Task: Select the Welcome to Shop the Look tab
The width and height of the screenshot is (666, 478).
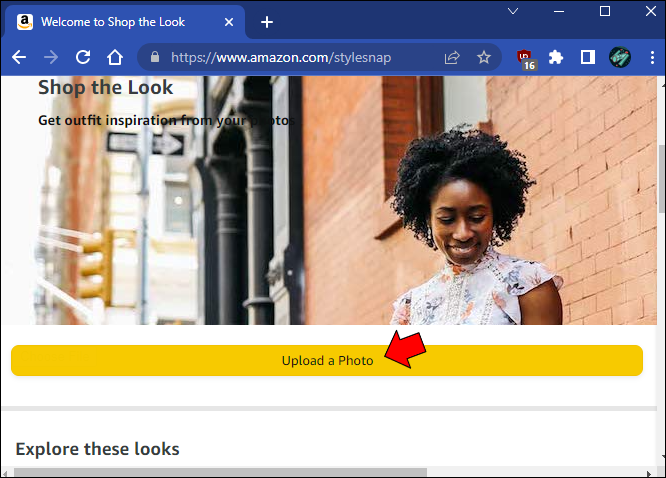Action: coord(113,22)
